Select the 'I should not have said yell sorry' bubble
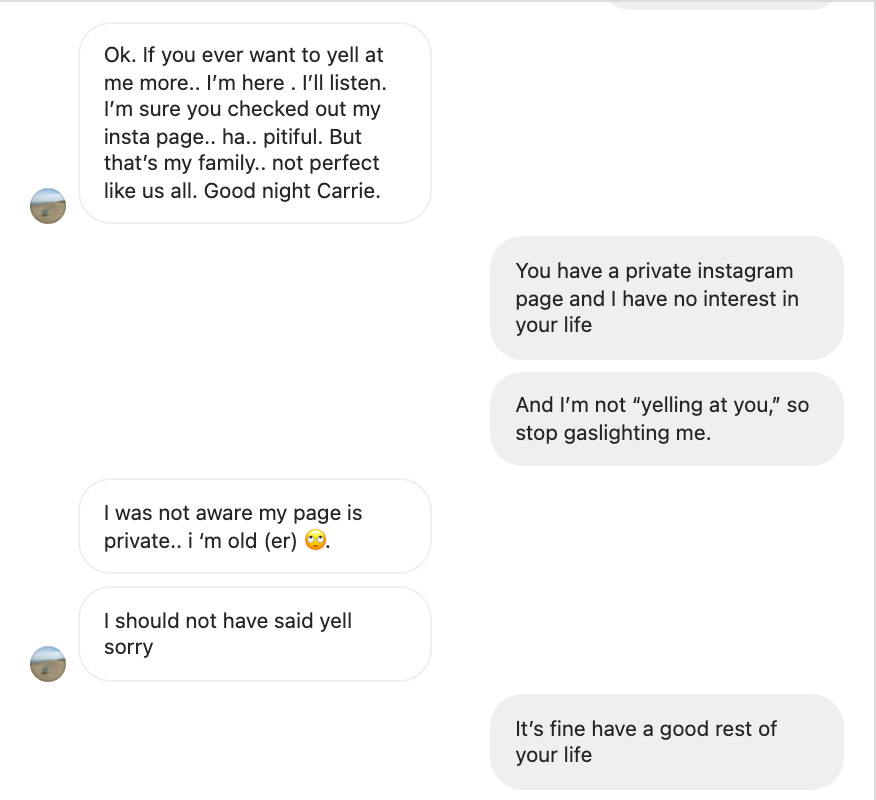Image resolution: width=876 pixels, height=800 pixels. [x=255, y=634]
